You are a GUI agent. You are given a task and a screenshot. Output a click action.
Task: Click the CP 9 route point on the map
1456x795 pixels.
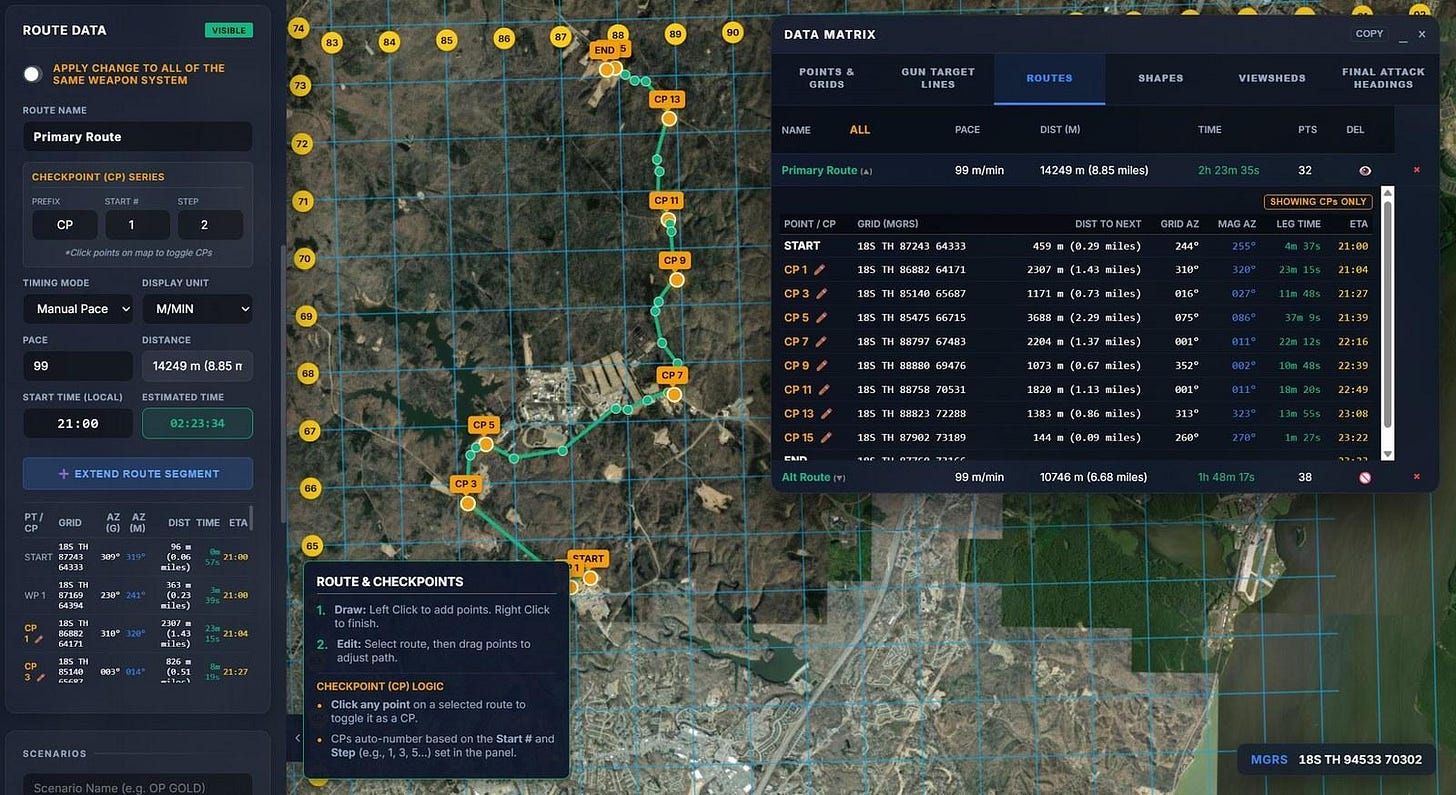pyautogui.click(x=677, y=280)
